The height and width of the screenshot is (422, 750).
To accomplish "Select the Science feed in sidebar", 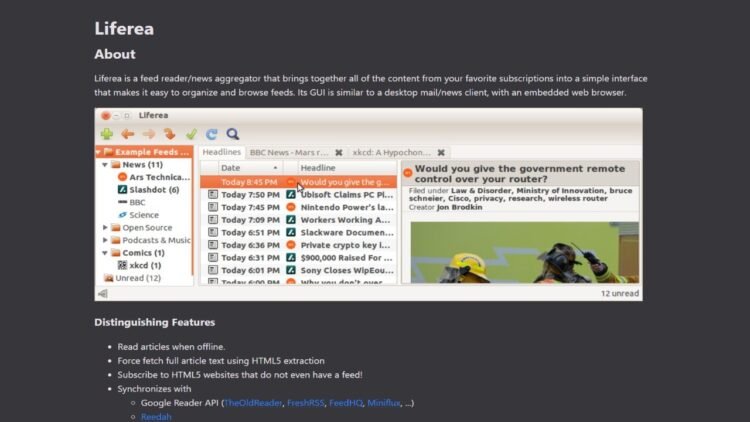I will [x=144, y=215].
